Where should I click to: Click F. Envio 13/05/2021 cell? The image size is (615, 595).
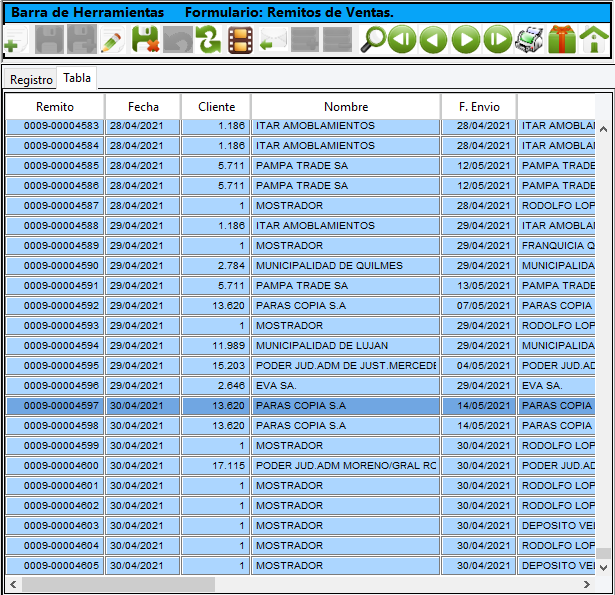tap(479, 286)
